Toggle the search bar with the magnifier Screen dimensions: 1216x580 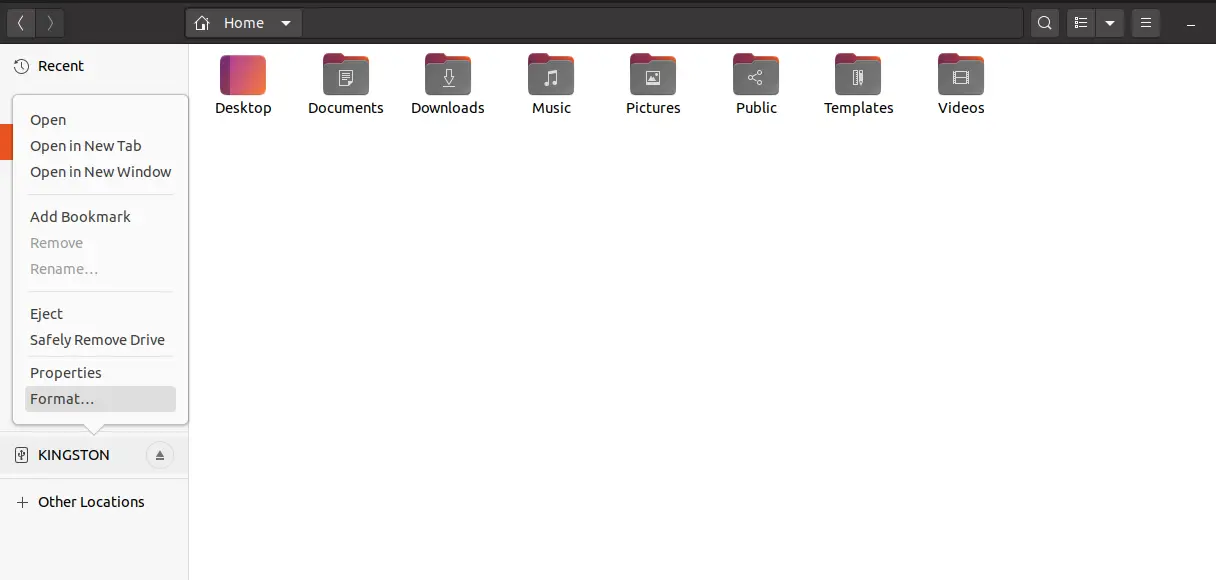click(x=1044, y=22)
